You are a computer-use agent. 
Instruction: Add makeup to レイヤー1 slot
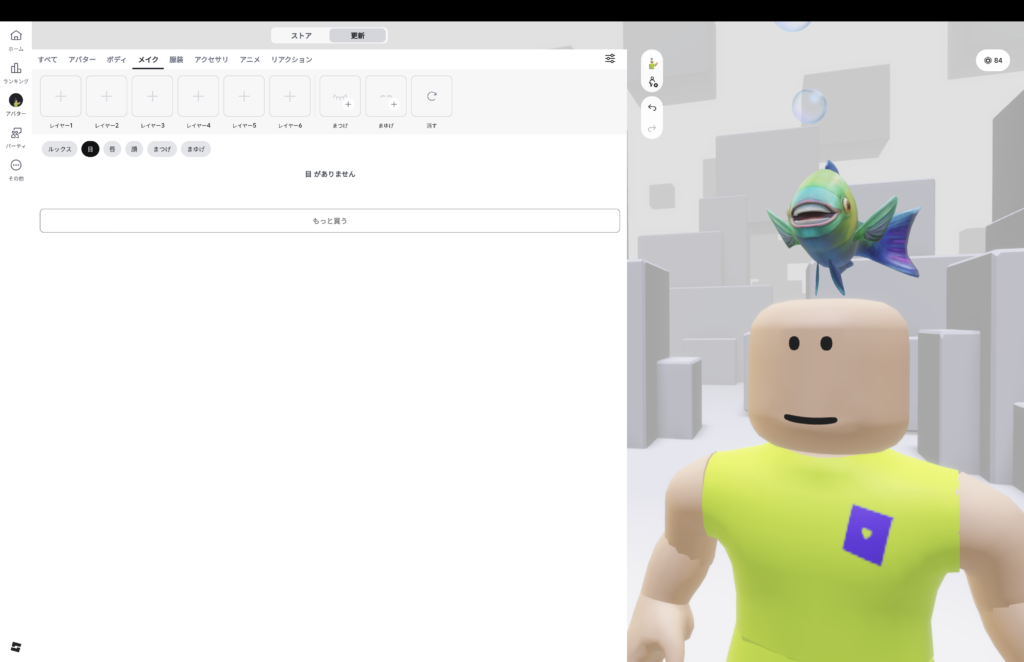pos(61,96)
